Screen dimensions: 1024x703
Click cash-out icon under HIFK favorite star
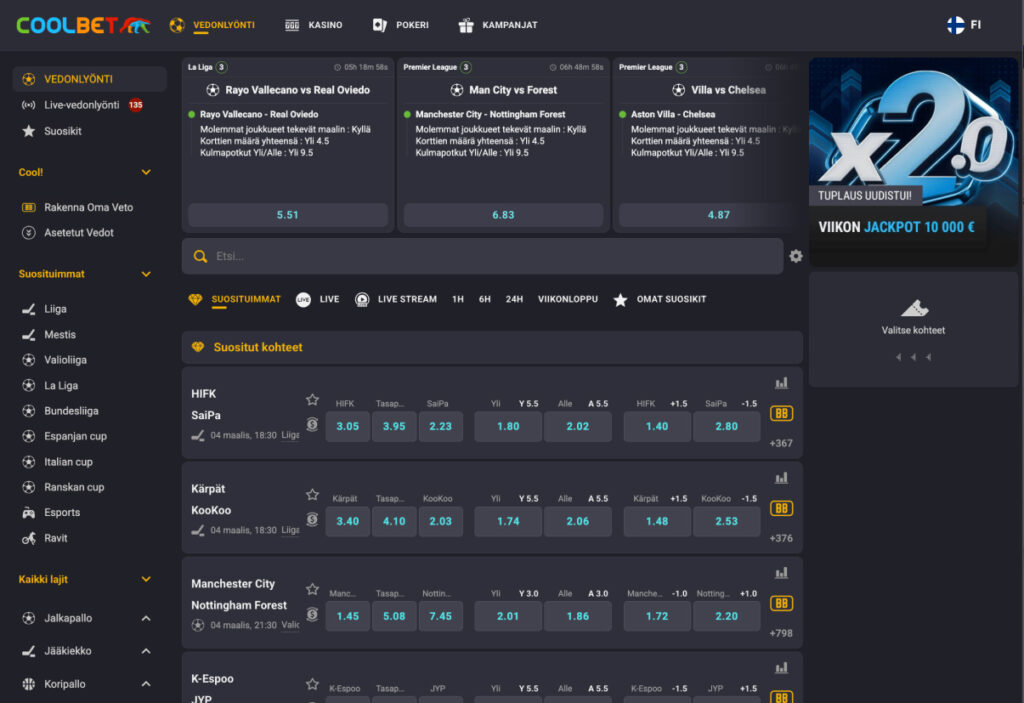click(x=312, y=425)
